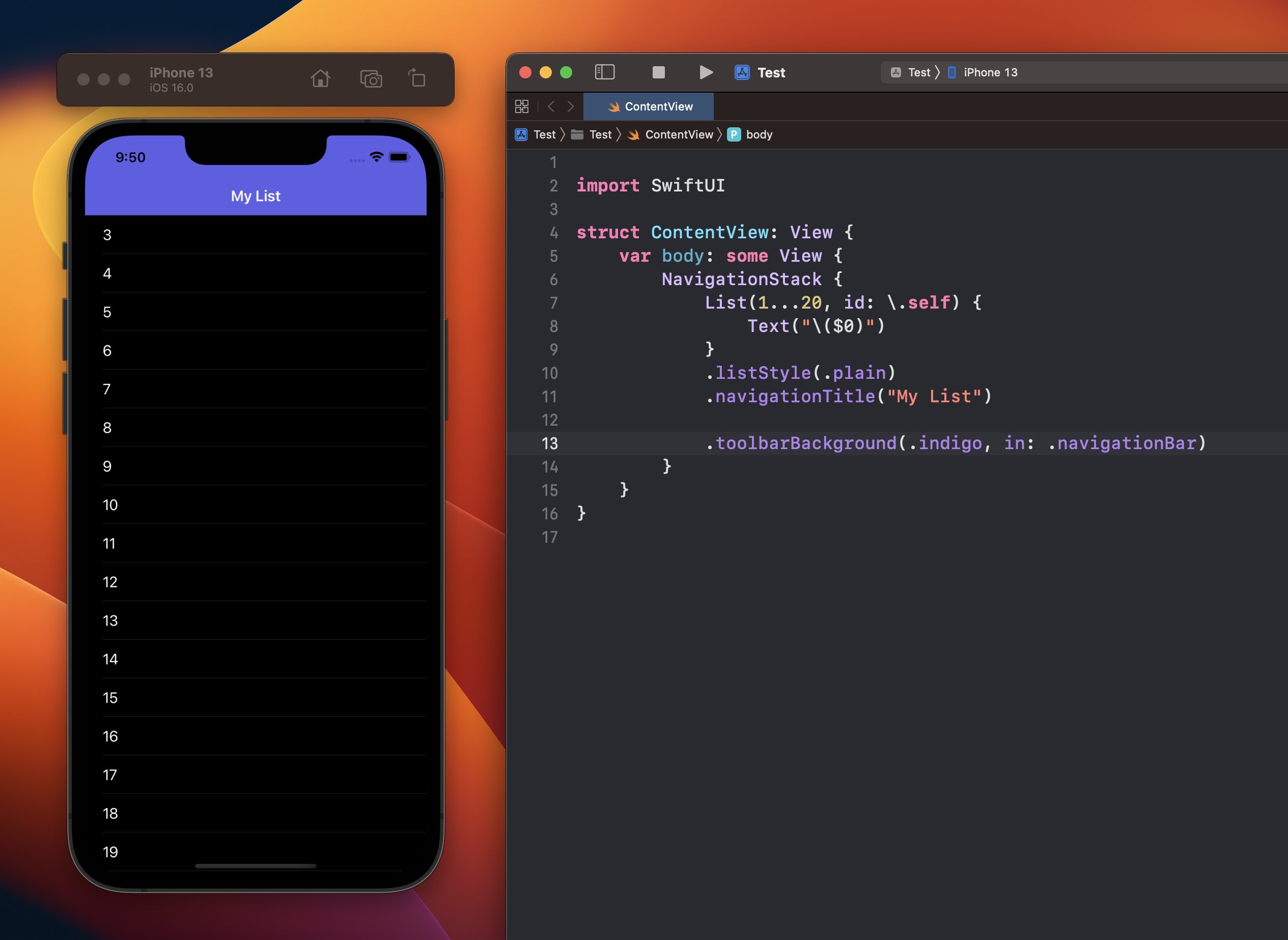Tap list row 18 in the simulator
Image resolution: width=1288 pixels, height=940 pixels.
(x=256, y=813)
